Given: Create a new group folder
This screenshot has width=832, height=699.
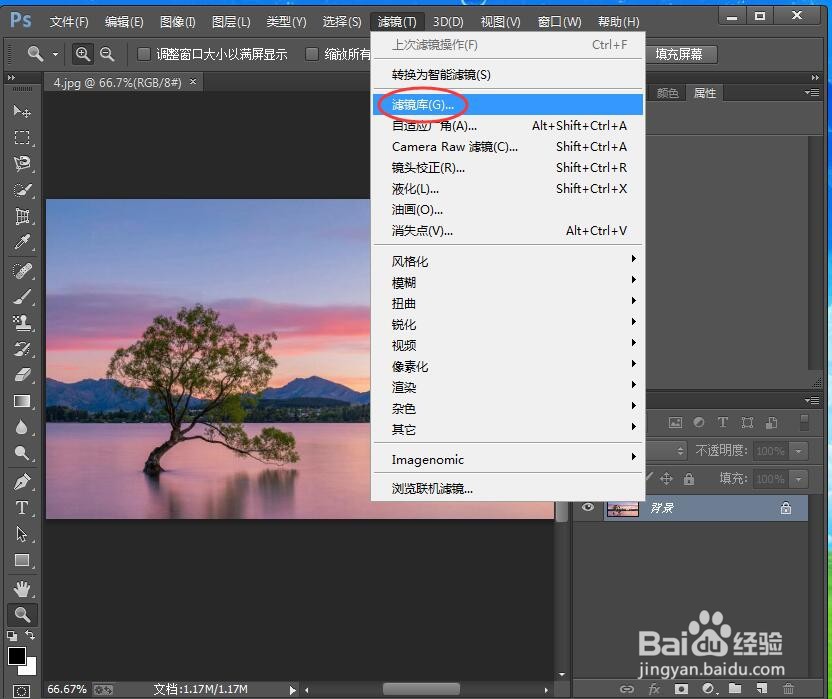Looking at the screenshot, I should click(x=735, y=688).
